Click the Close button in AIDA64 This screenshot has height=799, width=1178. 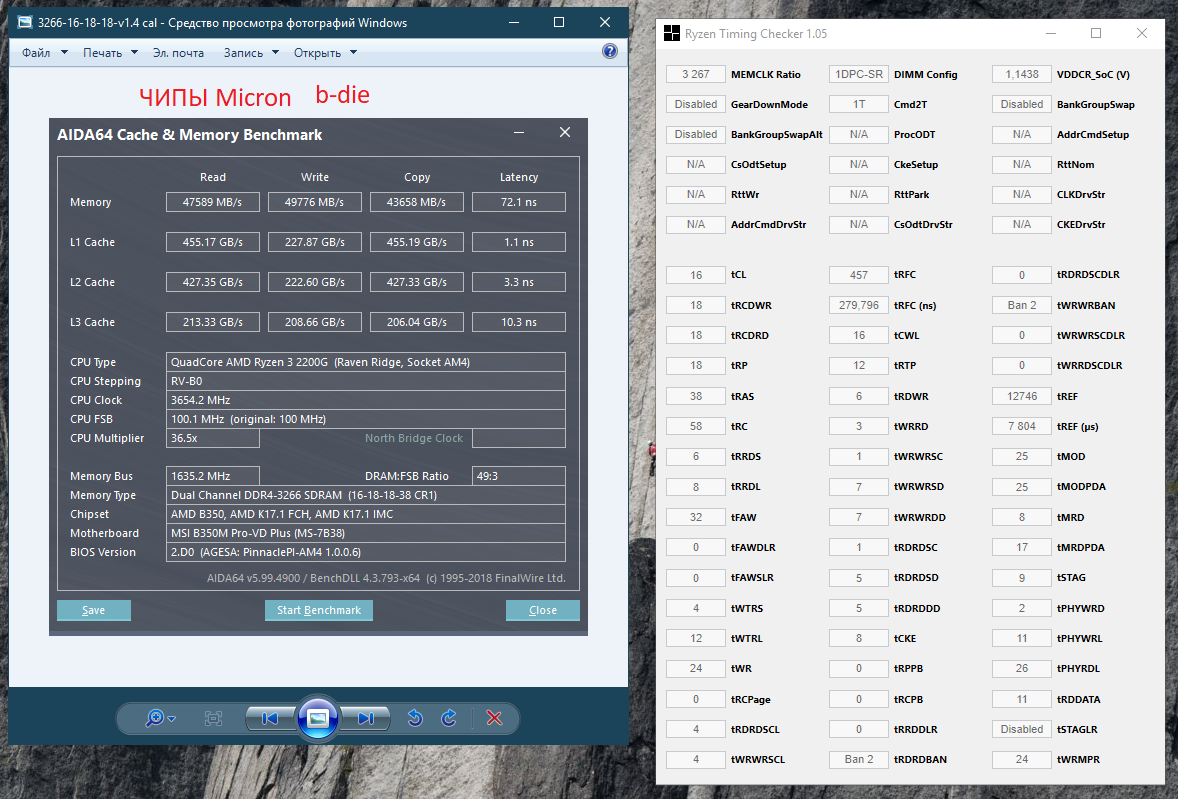point(542,610)
